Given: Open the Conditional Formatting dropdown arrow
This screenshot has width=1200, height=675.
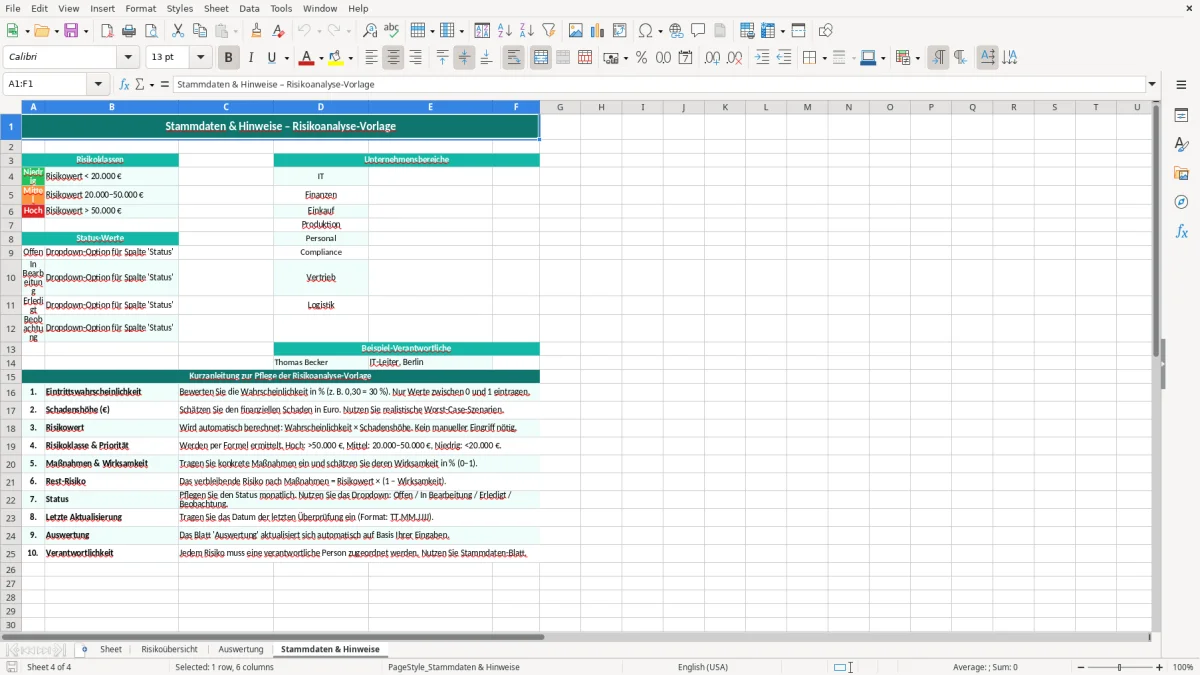Looking at the screenshot, I should (917, 58).
